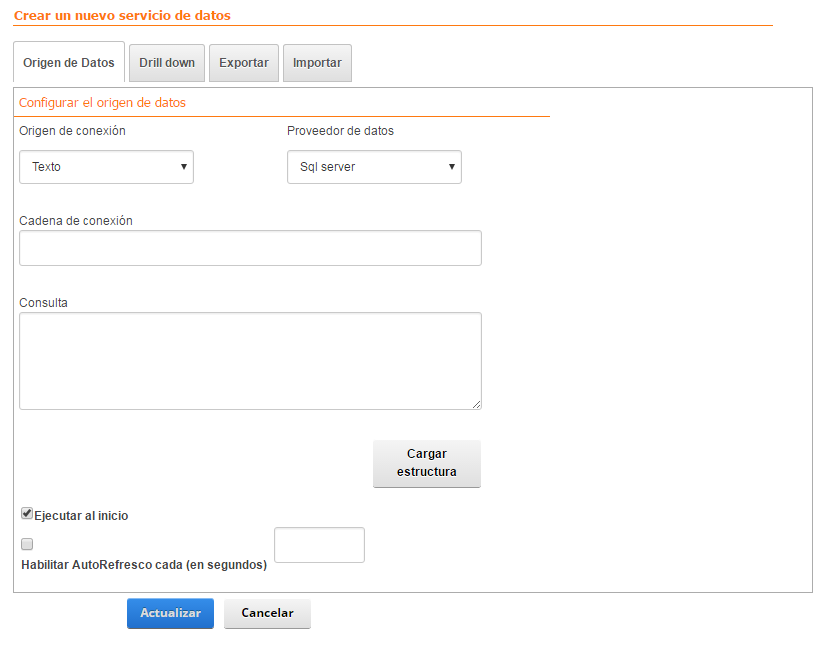The image size is (830, 655).
Task: Click the Cargar estructura button
Action: (x=427, y=463)
